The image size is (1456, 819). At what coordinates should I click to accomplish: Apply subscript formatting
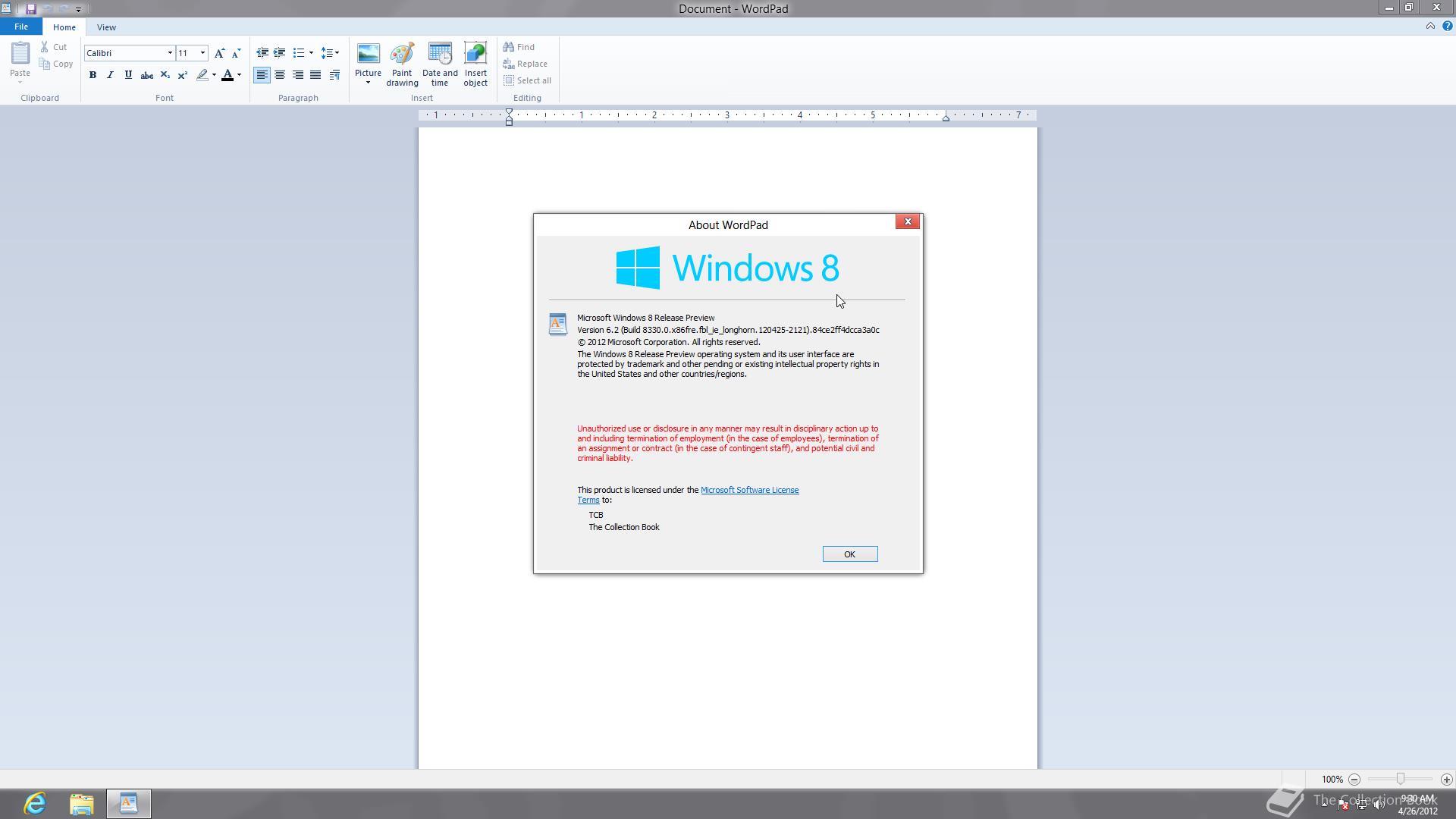(165, 75)
